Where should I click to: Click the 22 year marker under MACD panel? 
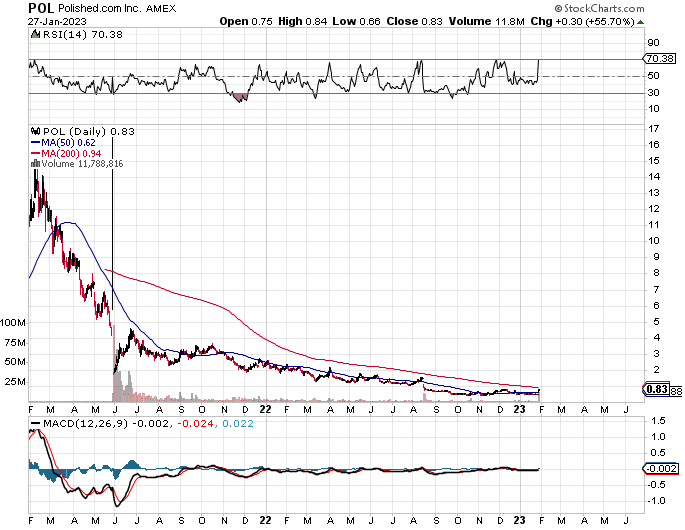pos(266,520)
